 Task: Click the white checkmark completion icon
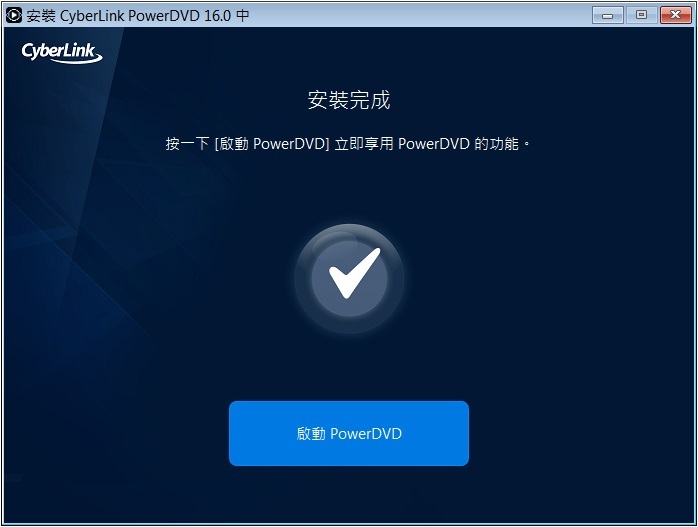pos(354,273)
